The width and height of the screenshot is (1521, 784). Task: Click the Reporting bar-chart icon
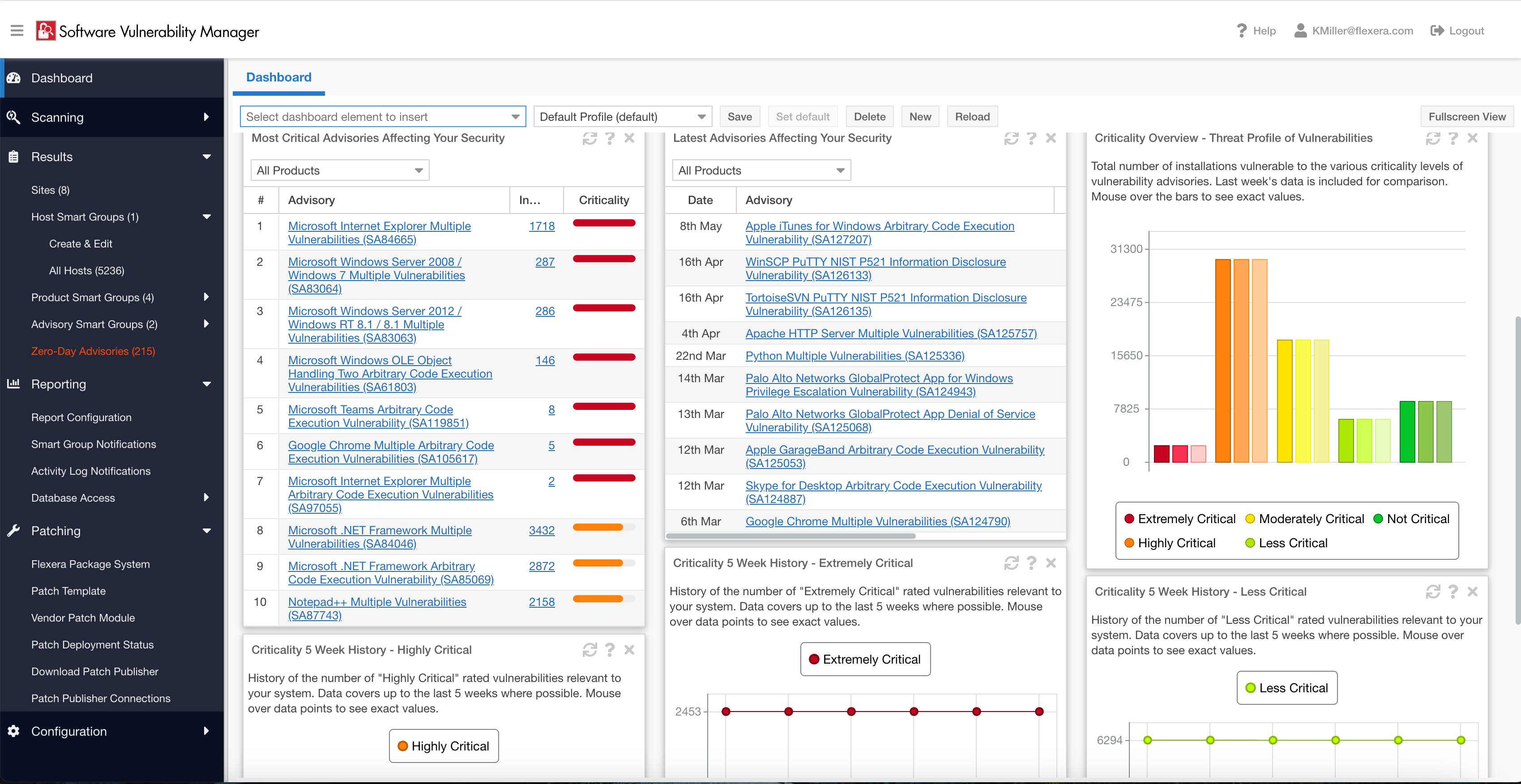pyautogui.click(x=14, y=384)
